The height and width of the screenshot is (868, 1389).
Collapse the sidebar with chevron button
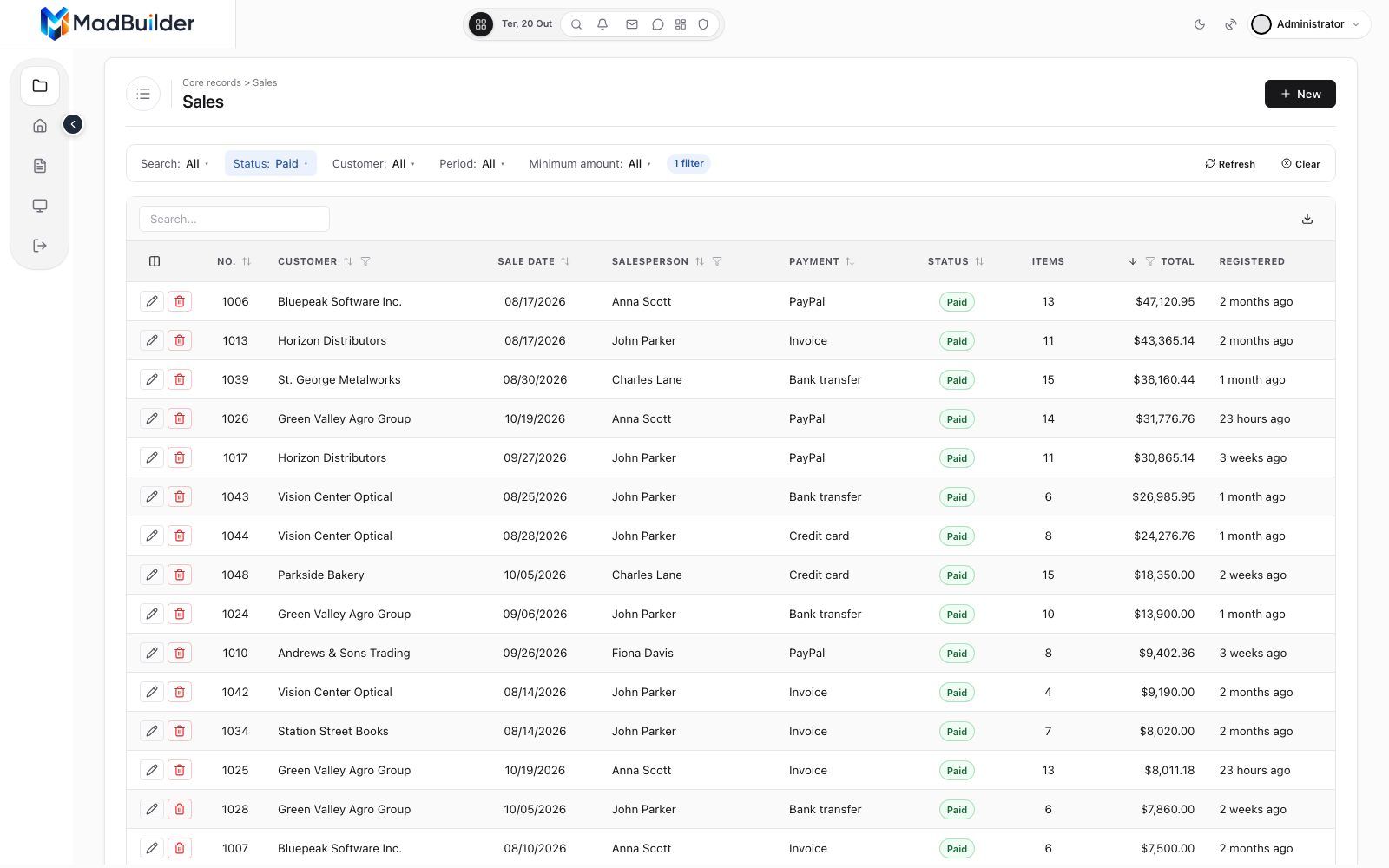coord(73,124)
